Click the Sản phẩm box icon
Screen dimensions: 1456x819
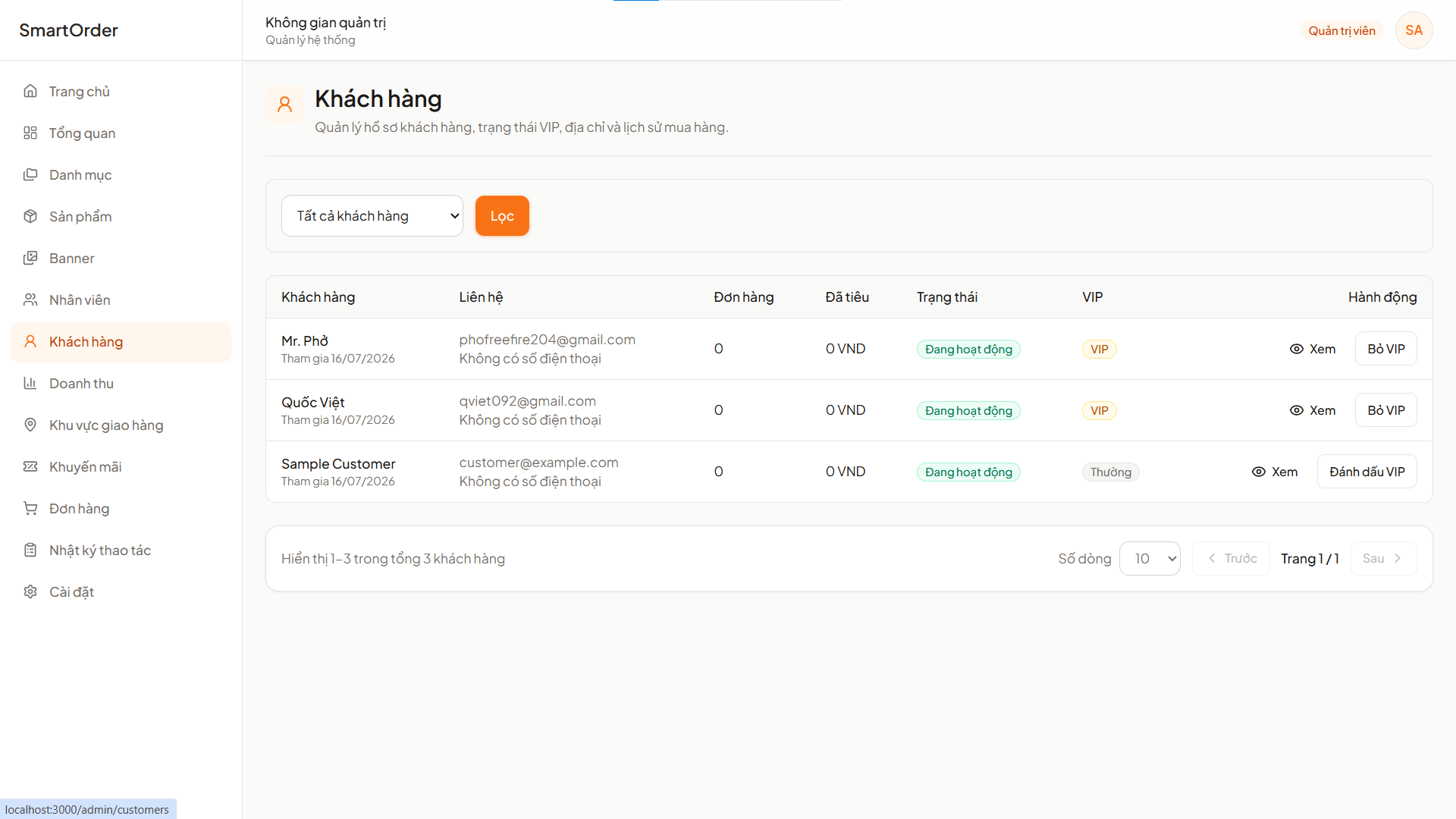point(30,216)
